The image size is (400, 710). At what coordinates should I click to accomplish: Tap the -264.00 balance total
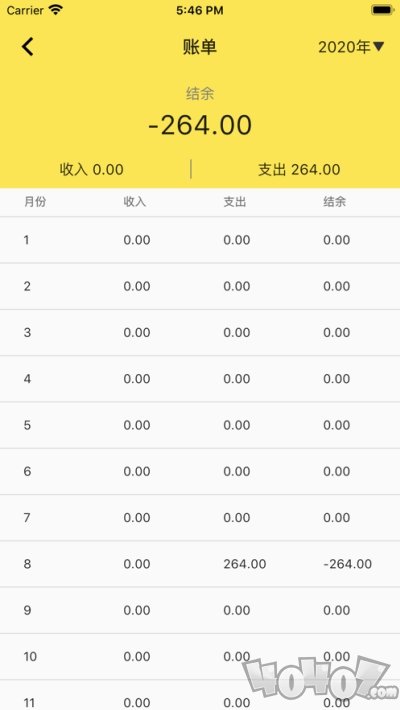pos(200,125)
